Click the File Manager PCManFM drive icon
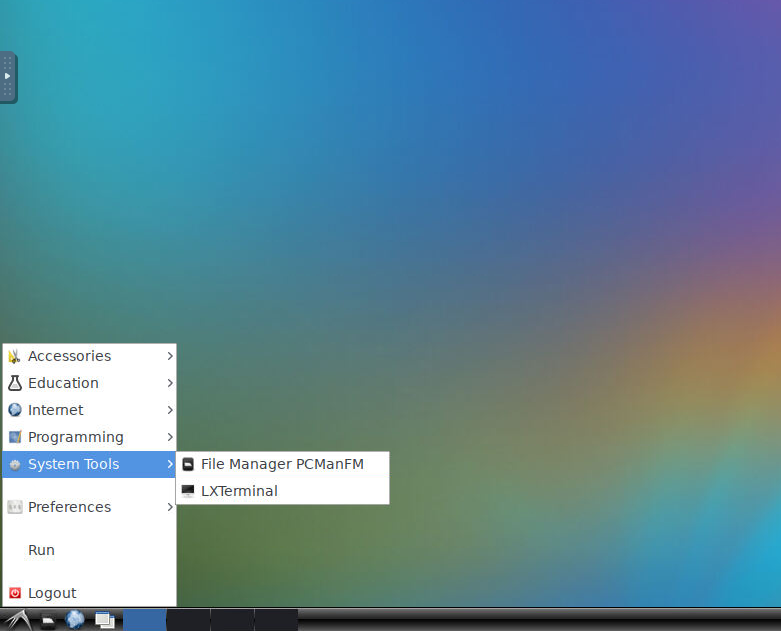This screenshot has width=781, height=631. click(x=188, y=464)
